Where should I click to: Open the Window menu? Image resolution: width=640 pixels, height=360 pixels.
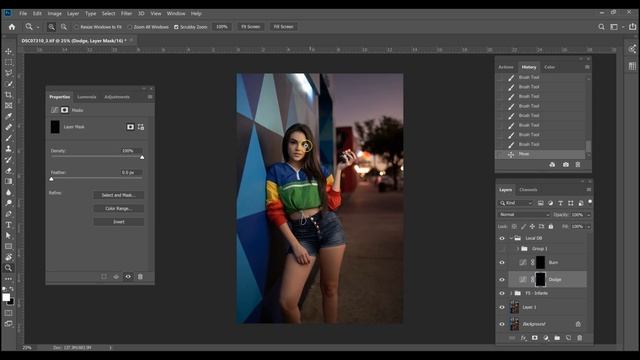pos(176,13)
